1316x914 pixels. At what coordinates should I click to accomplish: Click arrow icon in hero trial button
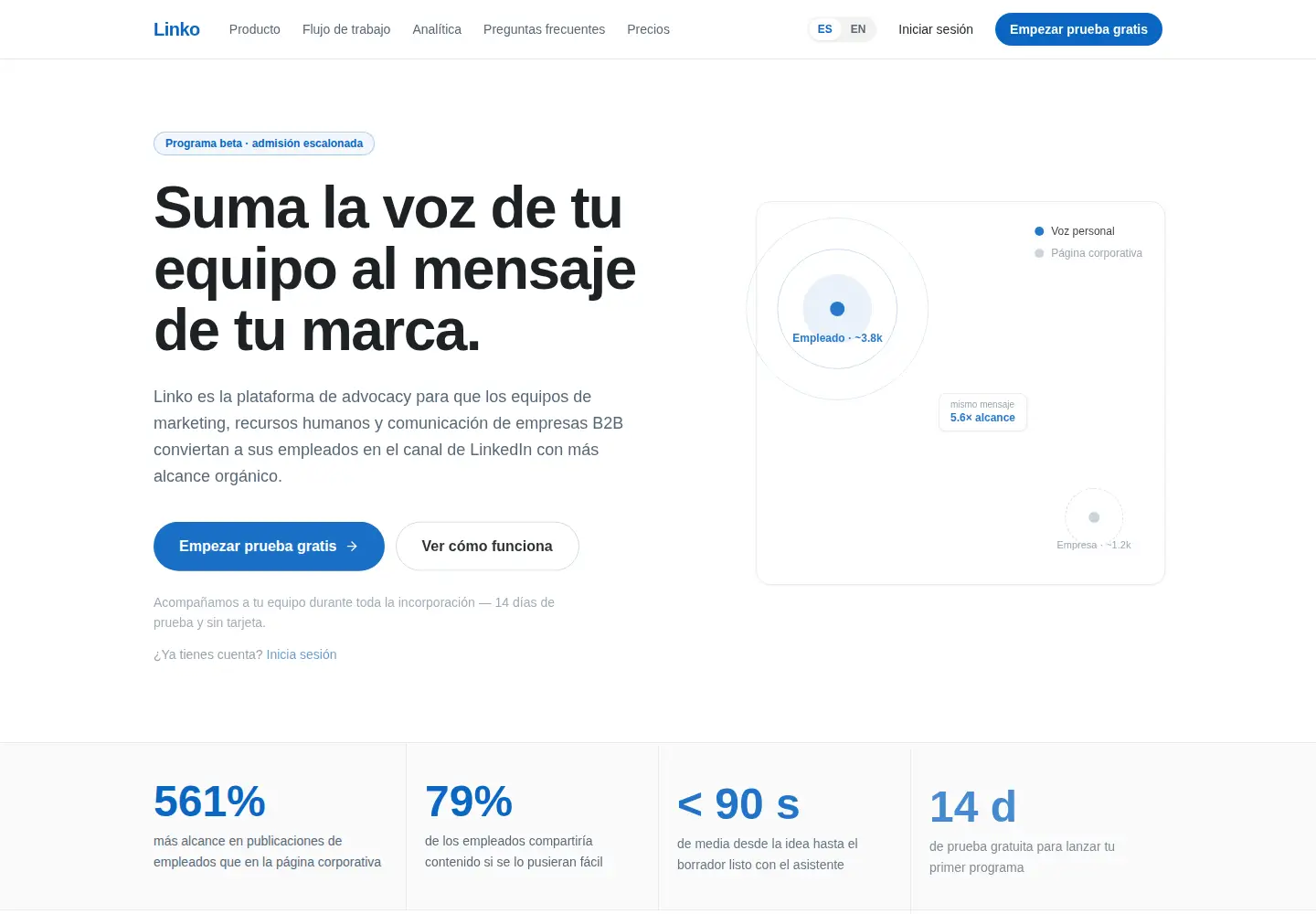[x=352, y=547]
